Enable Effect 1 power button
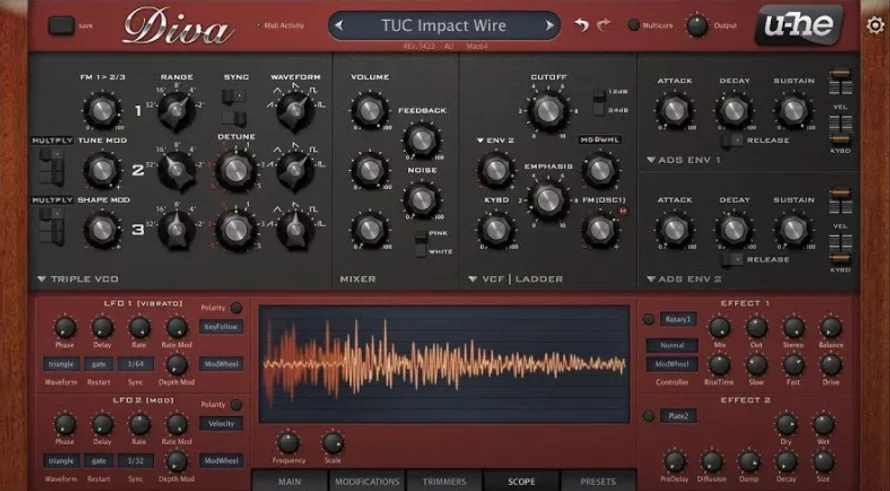This screenshot has height=491, width=890. (648, 320)
